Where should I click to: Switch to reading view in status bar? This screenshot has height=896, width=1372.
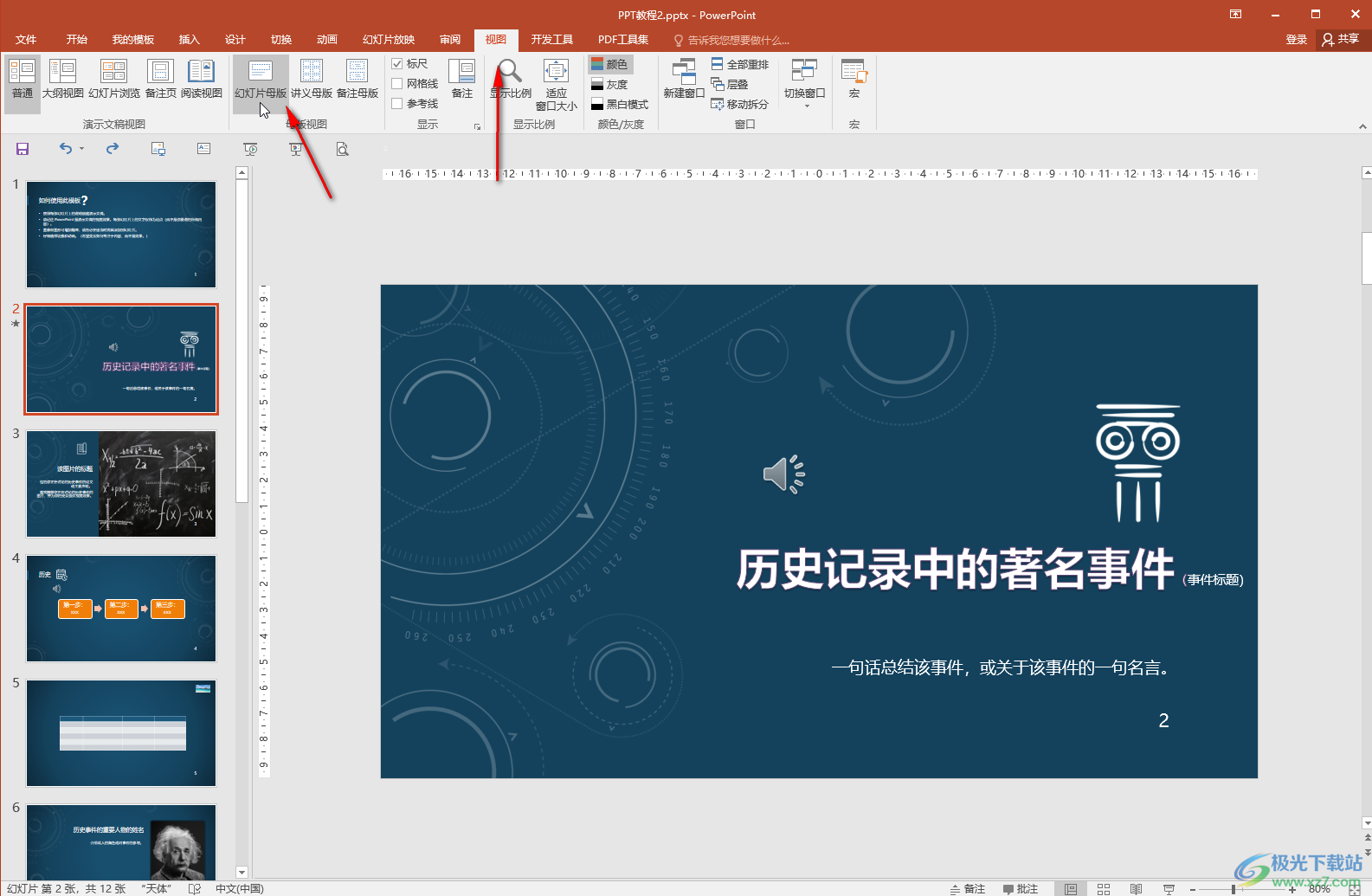click(x=1136, y=889)
